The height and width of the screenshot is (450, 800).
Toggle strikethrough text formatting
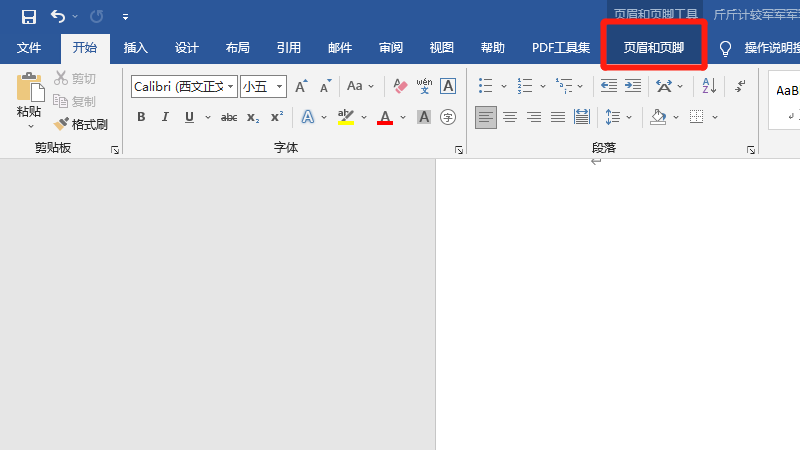pyautogui.click(x=228, y=117)
